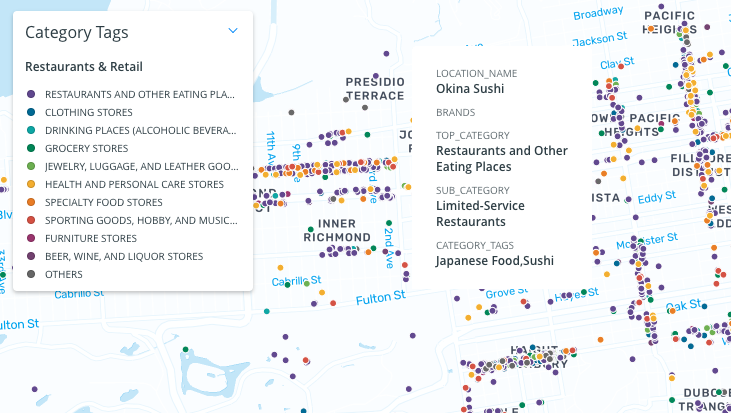Click the Health and Personal Care color dot
Viewport: 731px width, 413px height.
pyautogui.click(x=32, y=184)
